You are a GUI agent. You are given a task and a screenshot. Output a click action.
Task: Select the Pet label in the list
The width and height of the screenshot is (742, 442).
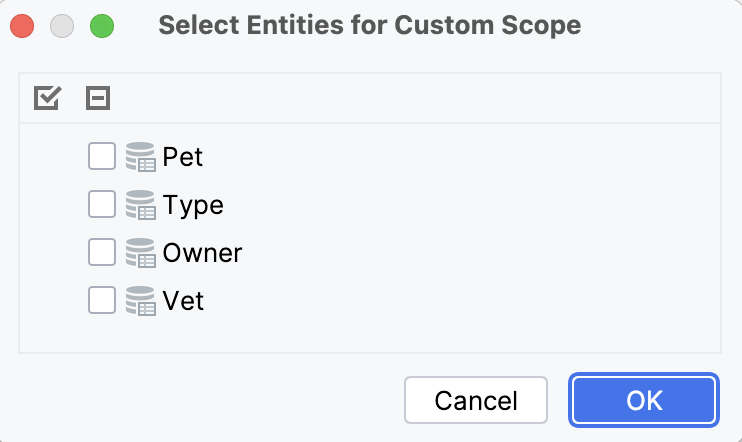(x=183, y=157)
